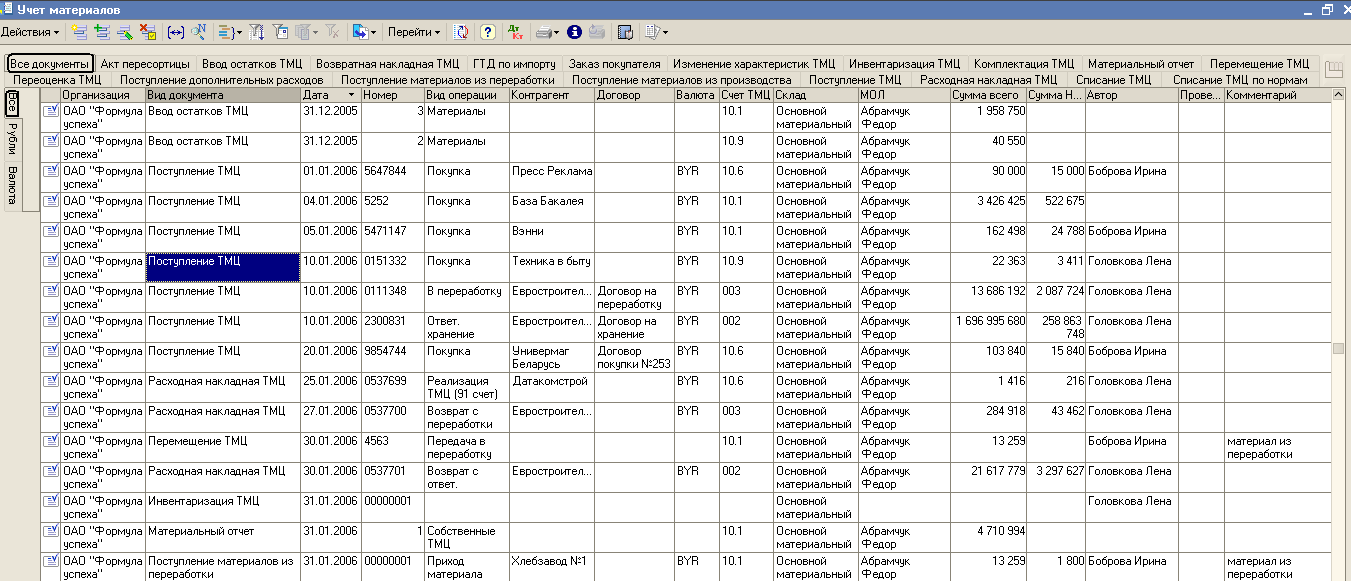Switch to the vertical Рубли tab
Image resolution: width=1351 pixels, height=581 pixels.
tap(12, 140)
